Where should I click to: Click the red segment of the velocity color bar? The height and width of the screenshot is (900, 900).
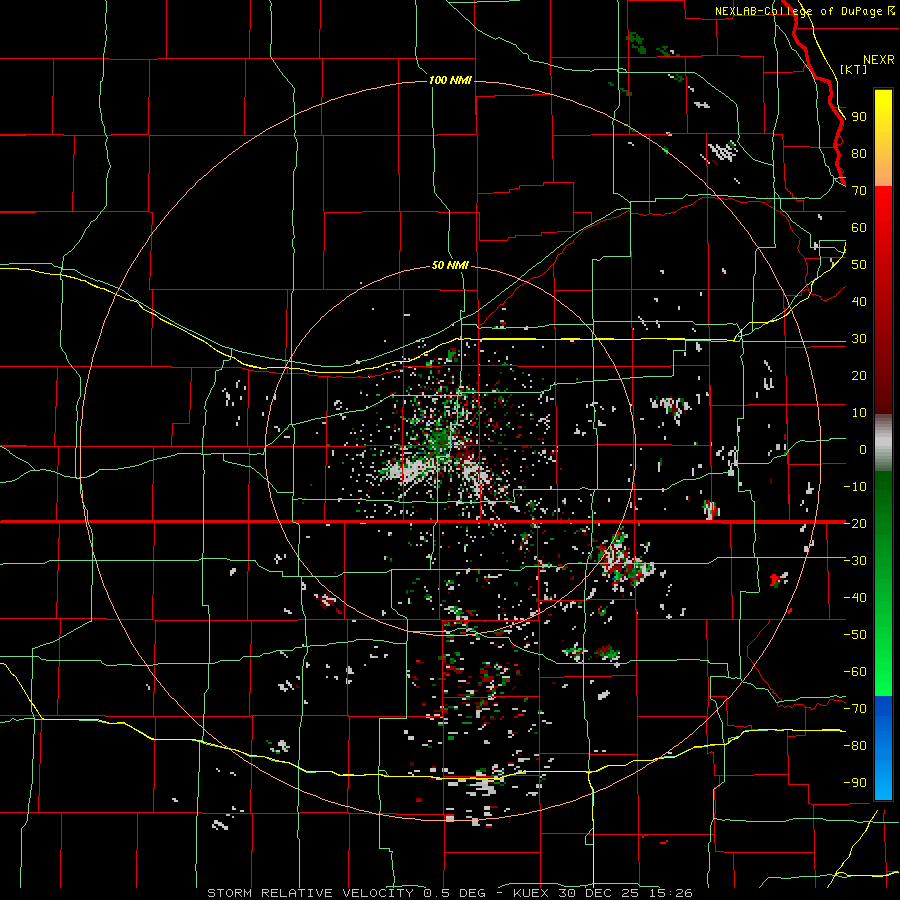click(883, 300)
